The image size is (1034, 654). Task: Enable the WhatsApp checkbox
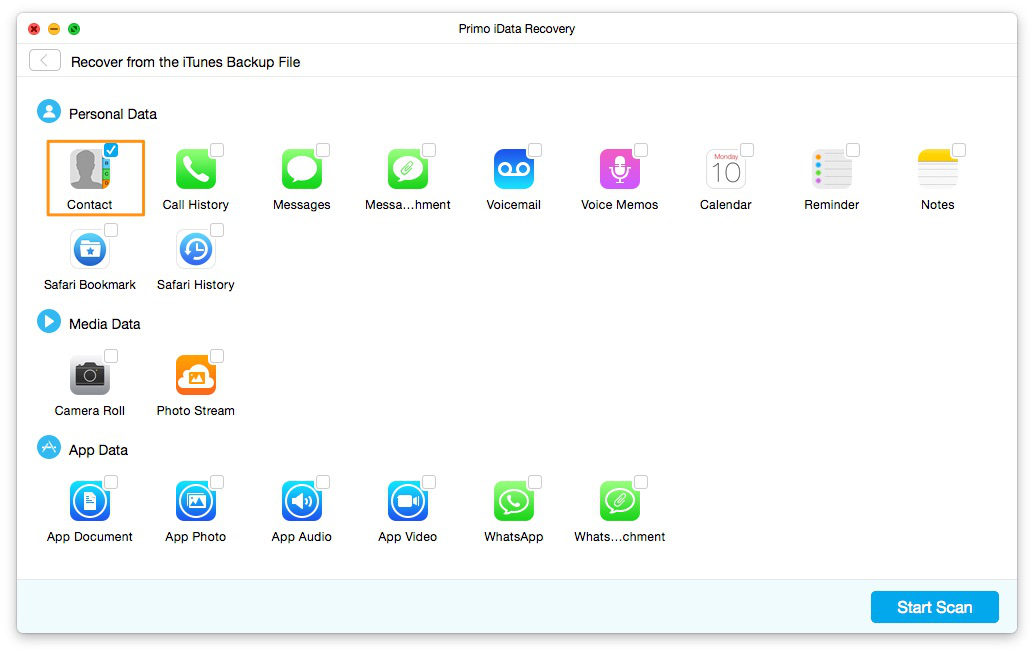(x=535, y=482)
